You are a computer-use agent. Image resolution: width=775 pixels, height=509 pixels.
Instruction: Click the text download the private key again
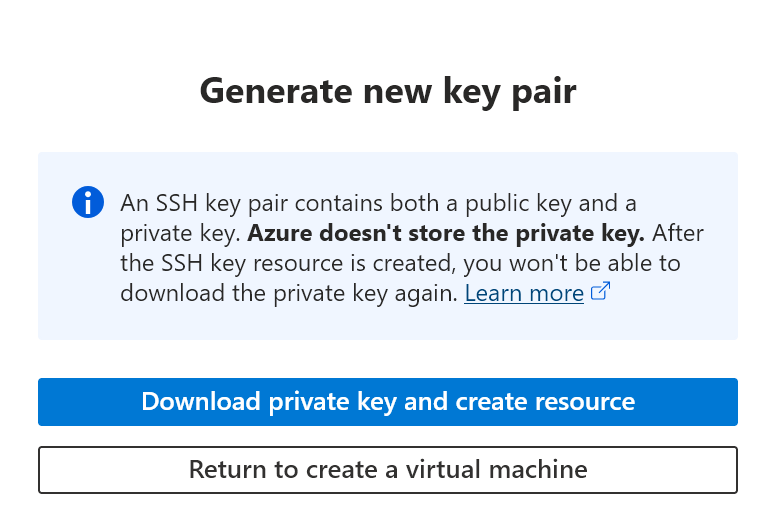tap(289, 293)
